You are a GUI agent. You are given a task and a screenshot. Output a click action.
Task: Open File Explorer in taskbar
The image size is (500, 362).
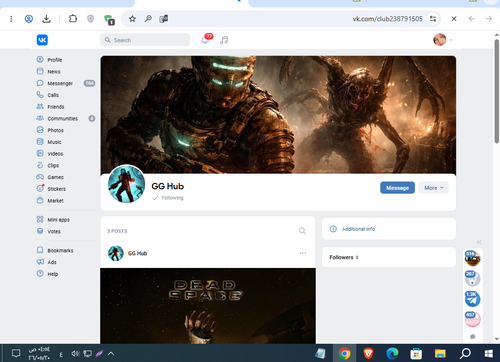pyautogui.click(x=440, y=353)
